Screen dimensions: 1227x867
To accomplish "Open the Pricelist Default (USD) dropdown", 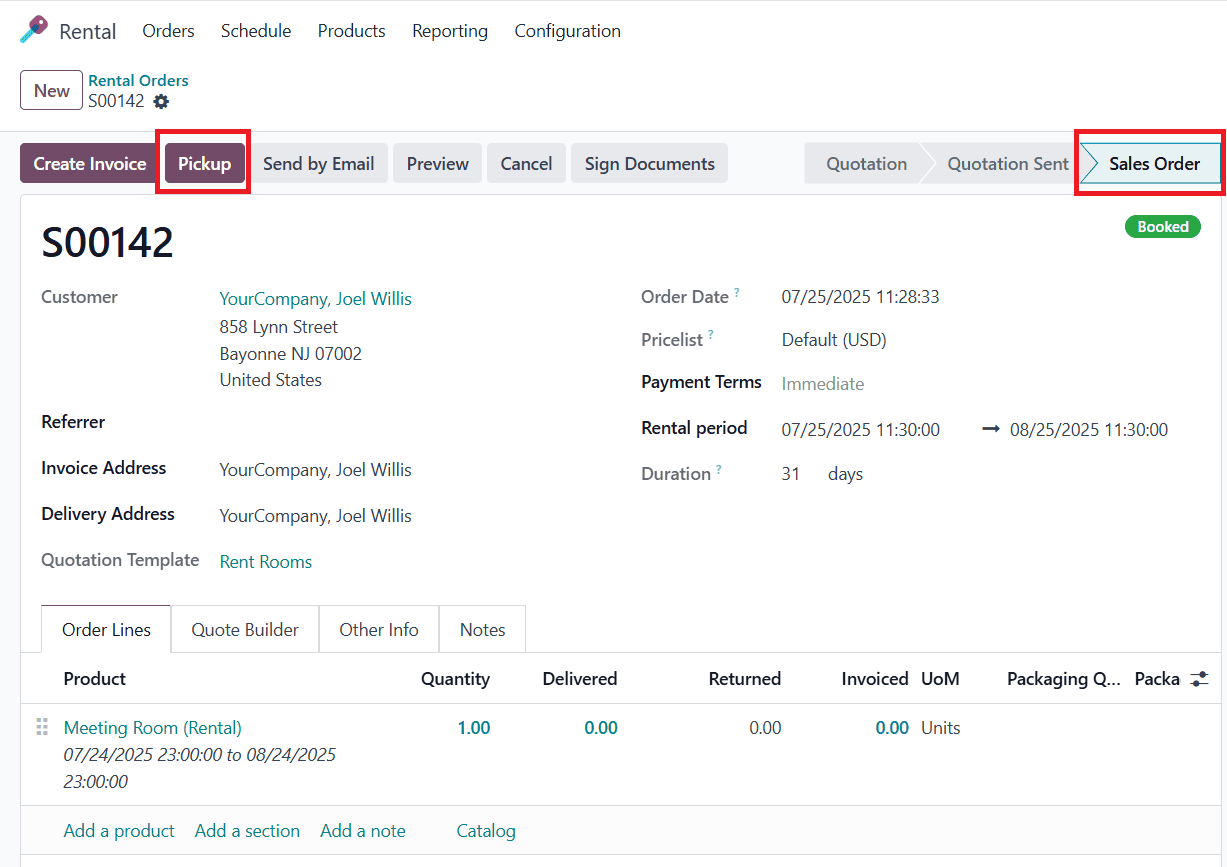I will (x=834, y=340).
